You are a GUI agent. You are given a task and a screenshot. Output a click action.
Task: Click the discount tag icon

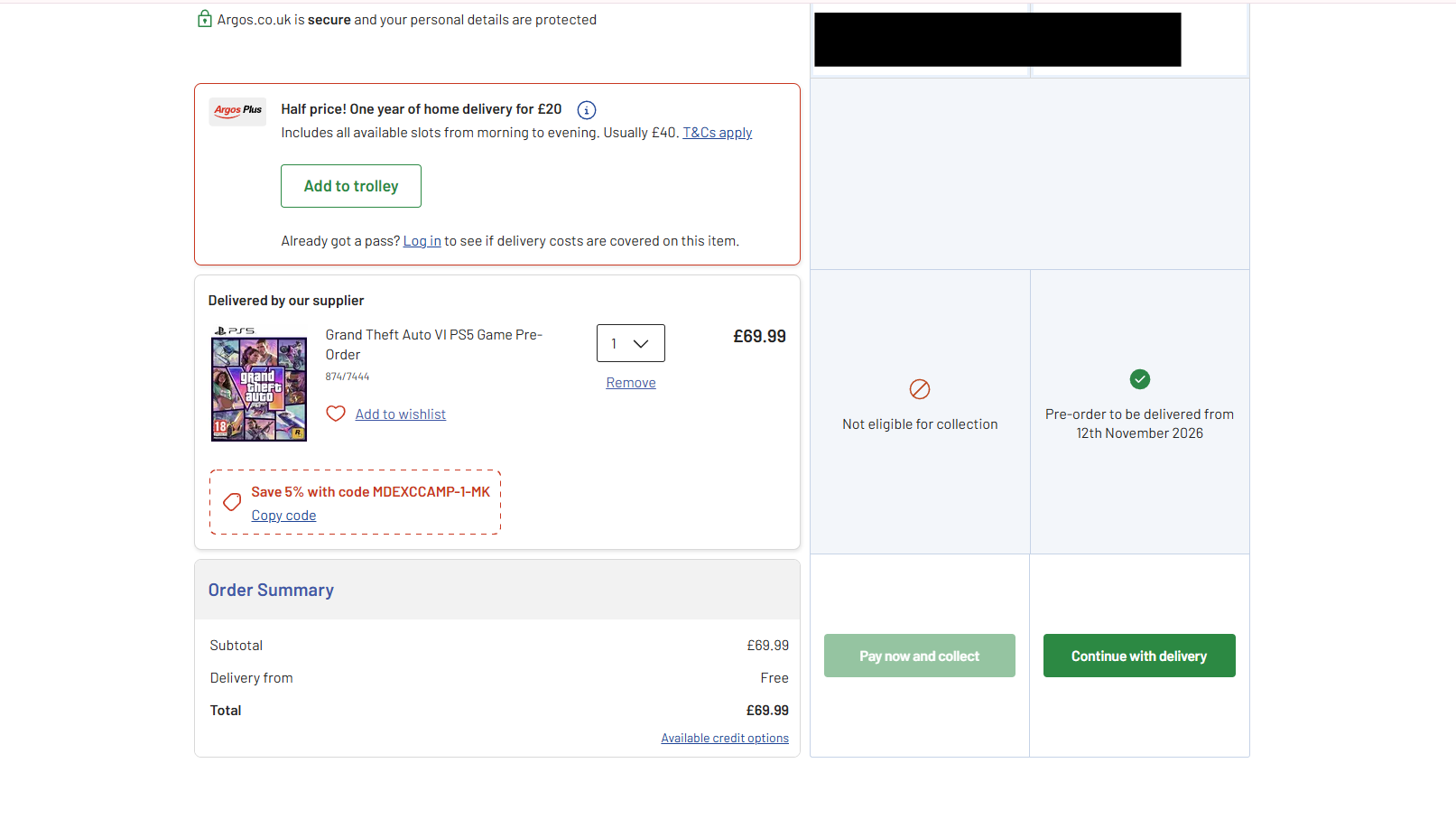click(232, 502)
